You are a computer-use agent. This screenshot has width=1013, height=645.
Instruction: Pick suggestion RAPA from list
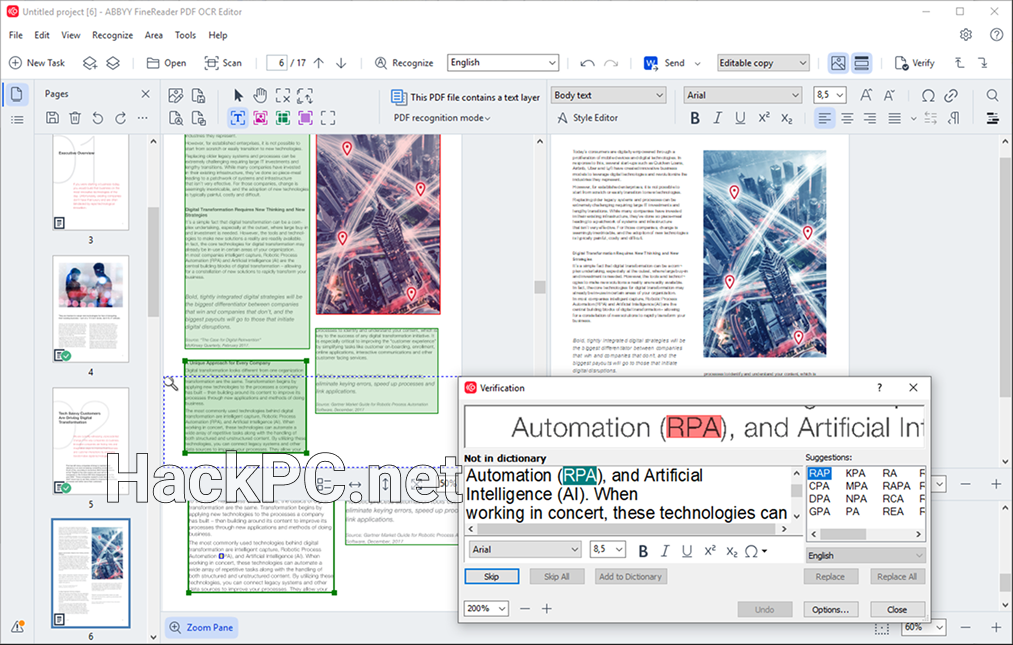pyautogui.click(x=896, y=486)
